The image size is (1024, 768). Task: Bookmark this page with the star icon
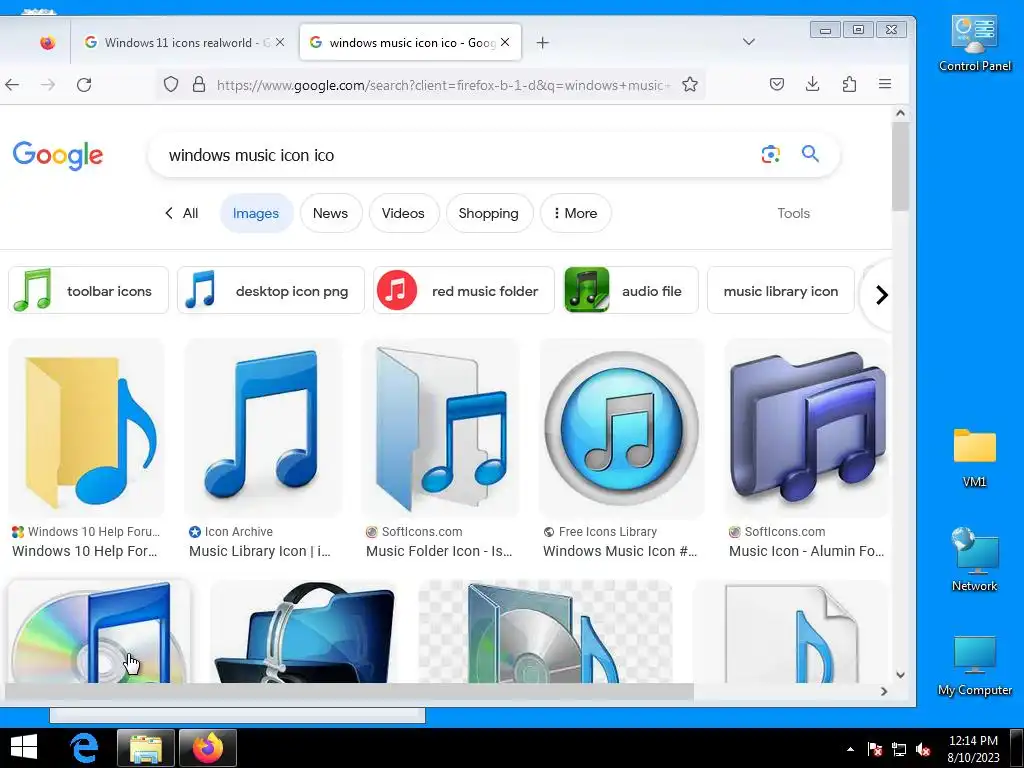tap(690, 84)
